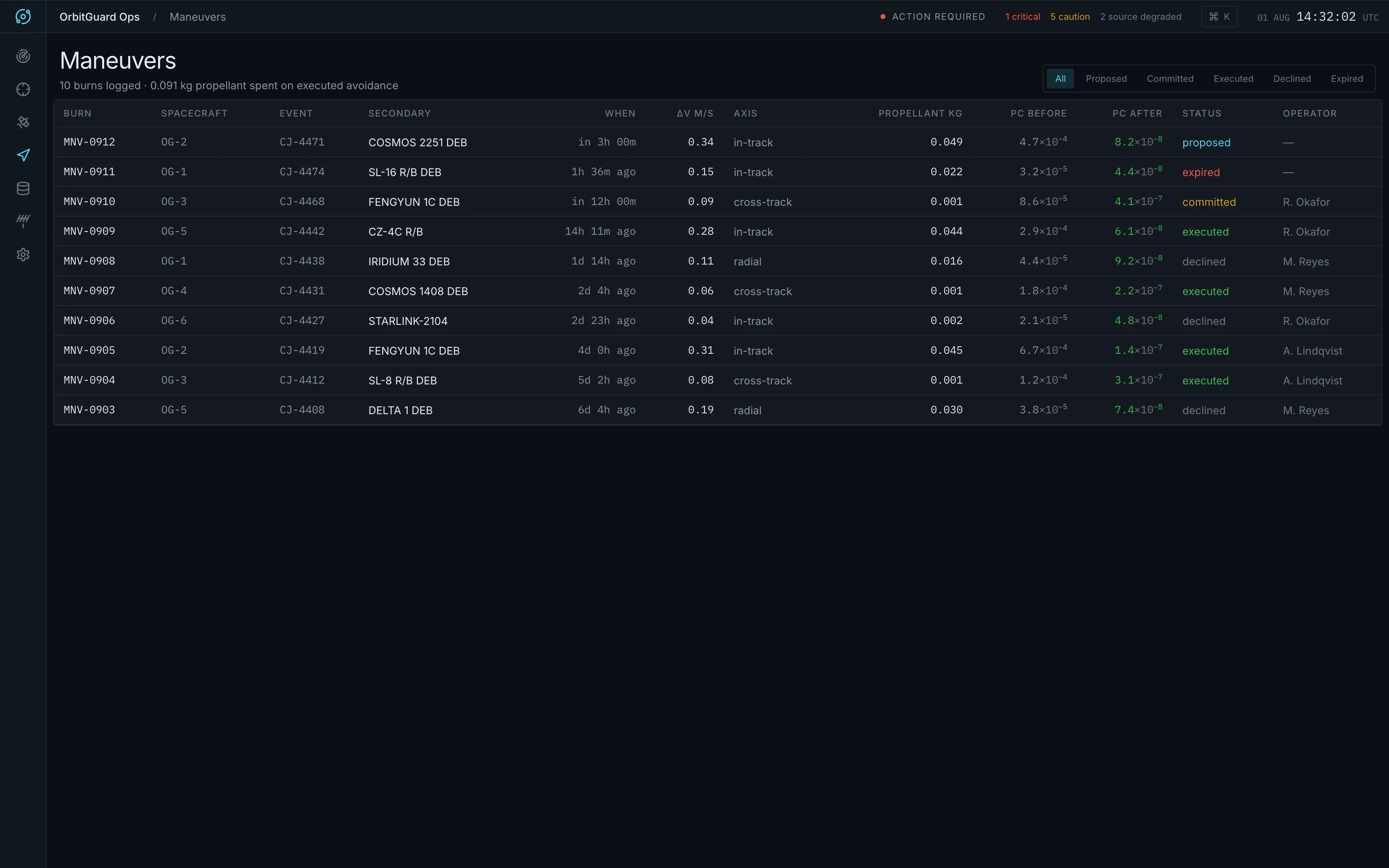Open event CJ-4442

(x=302, y=231)
